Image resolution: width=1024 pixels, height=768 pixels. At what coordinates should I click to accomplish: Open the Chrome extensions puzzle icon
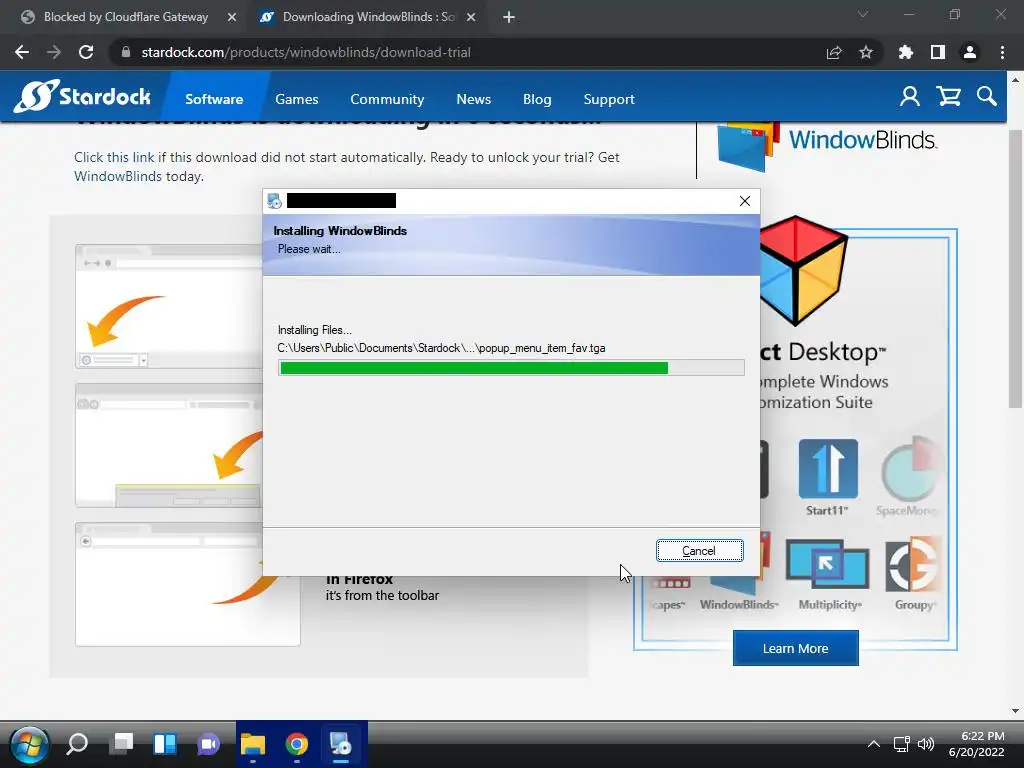click(906, 52)
